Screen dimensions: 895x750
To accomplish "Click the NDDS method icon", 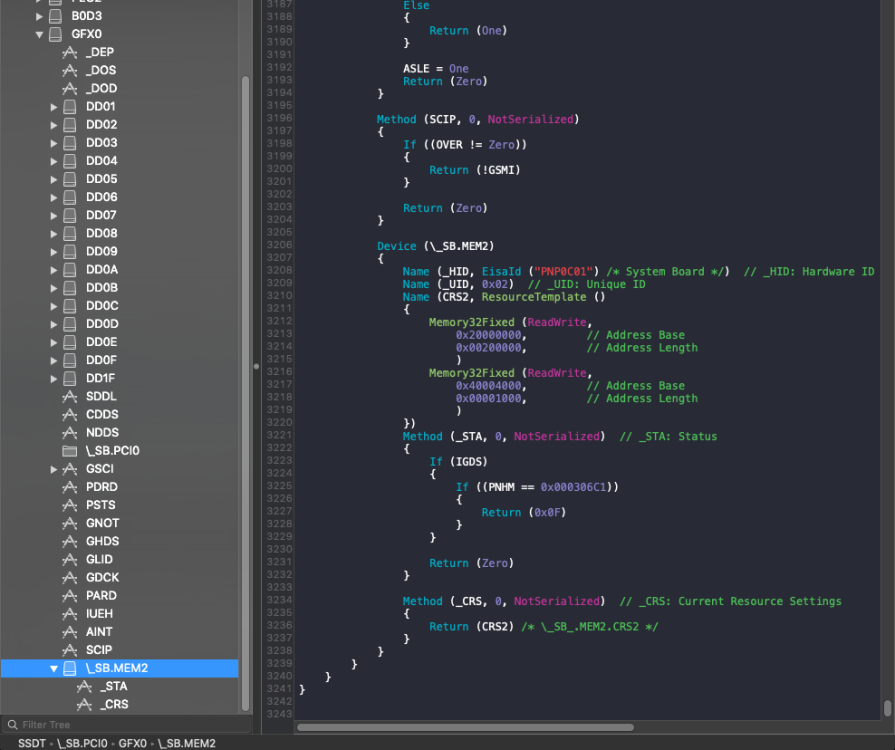I will click(70, 433).
